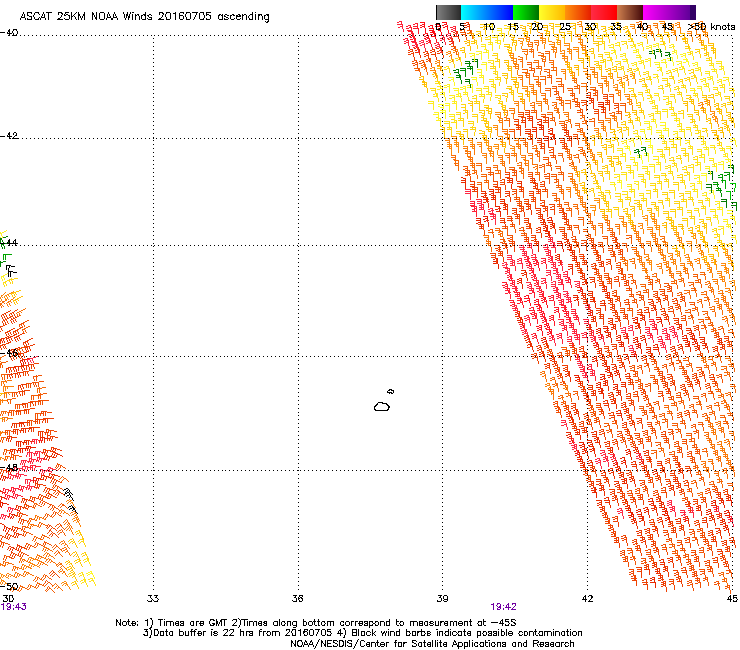Image resolution: width=740 pixels, height=650 pixels.
Task: Click the brown 35-40 knot color segment
Action: coord(630,12)
